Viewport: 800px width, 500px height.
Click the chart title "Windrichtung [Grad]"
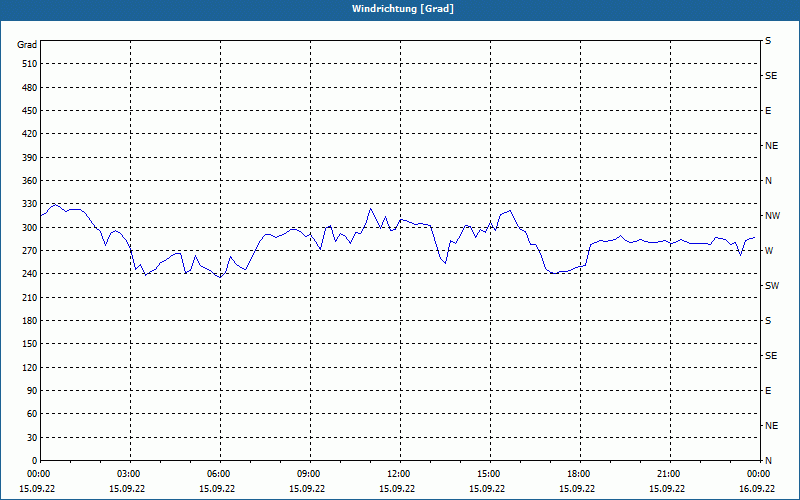coord(403,9)
